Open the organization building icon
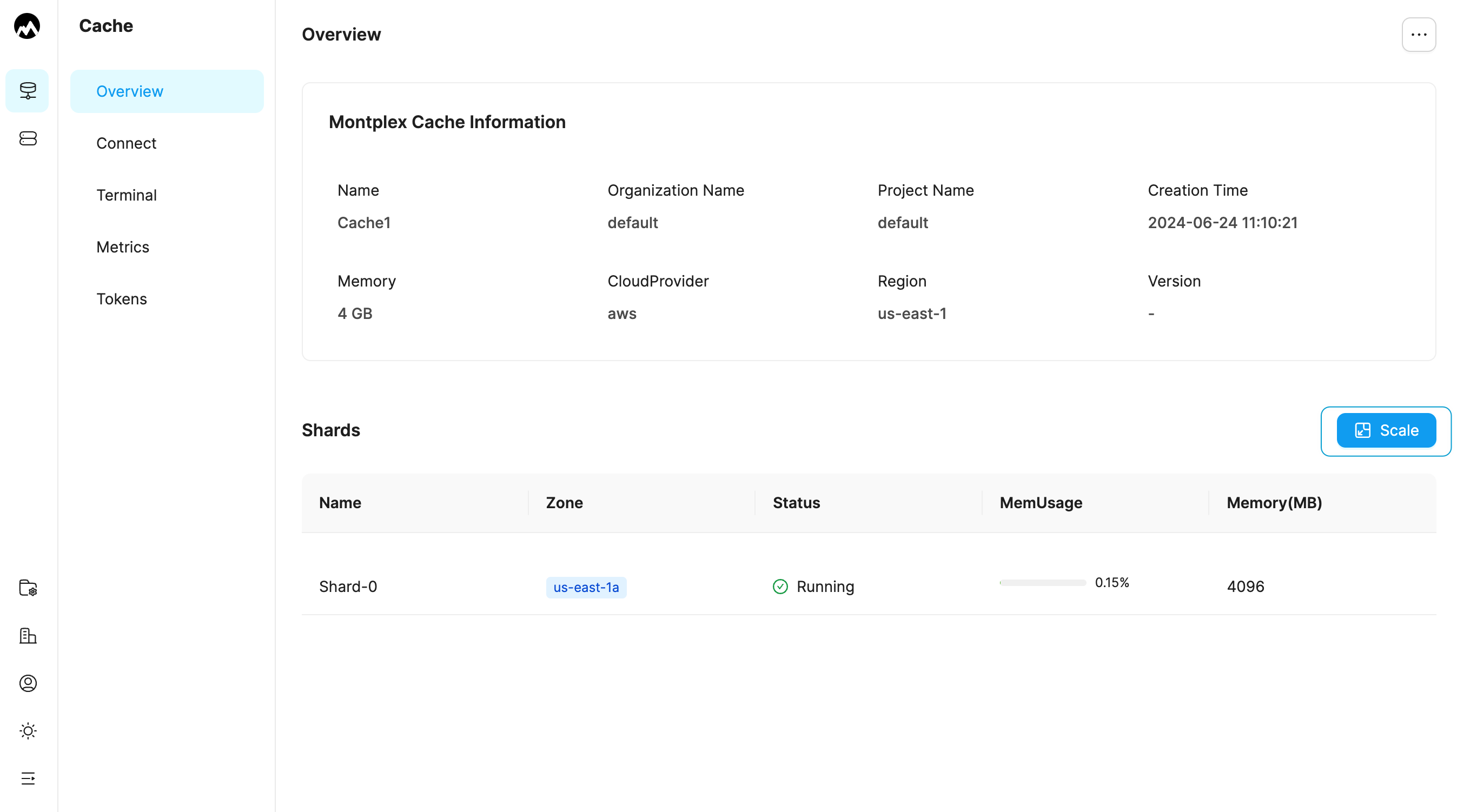 (28, 636)
